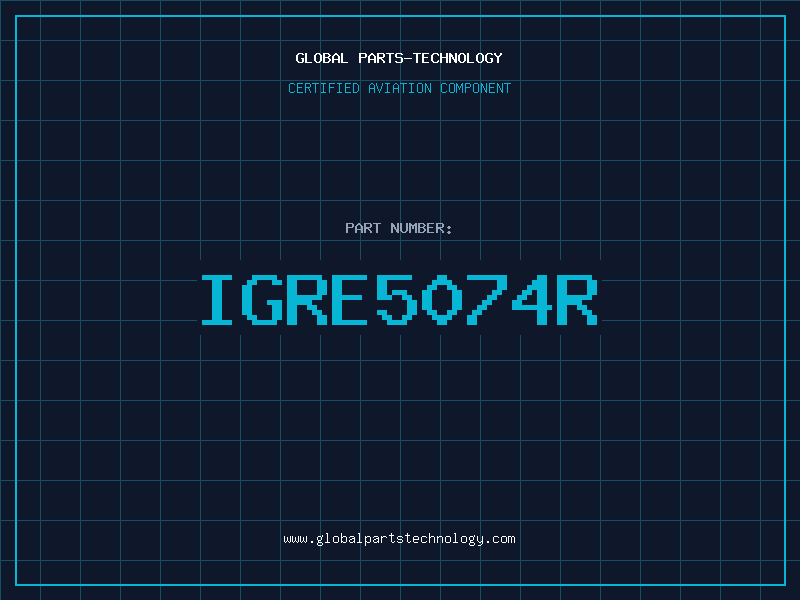Click the final R in the part number
This screenshot has height=600, width=800.
(x=577, y=299)
